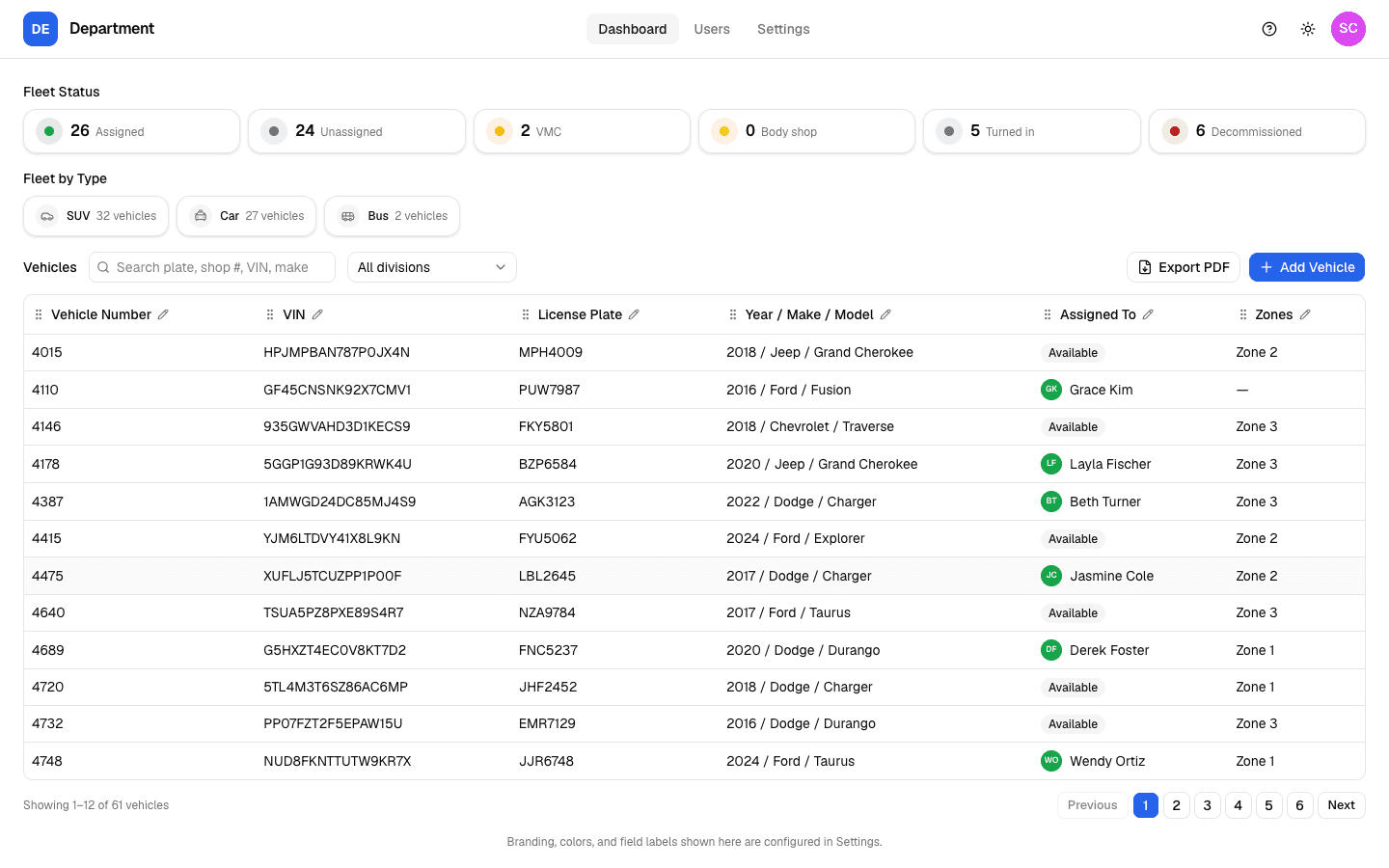Select vehicle number 4475 row
The image size is (1389, 868).
click(694, 576)
